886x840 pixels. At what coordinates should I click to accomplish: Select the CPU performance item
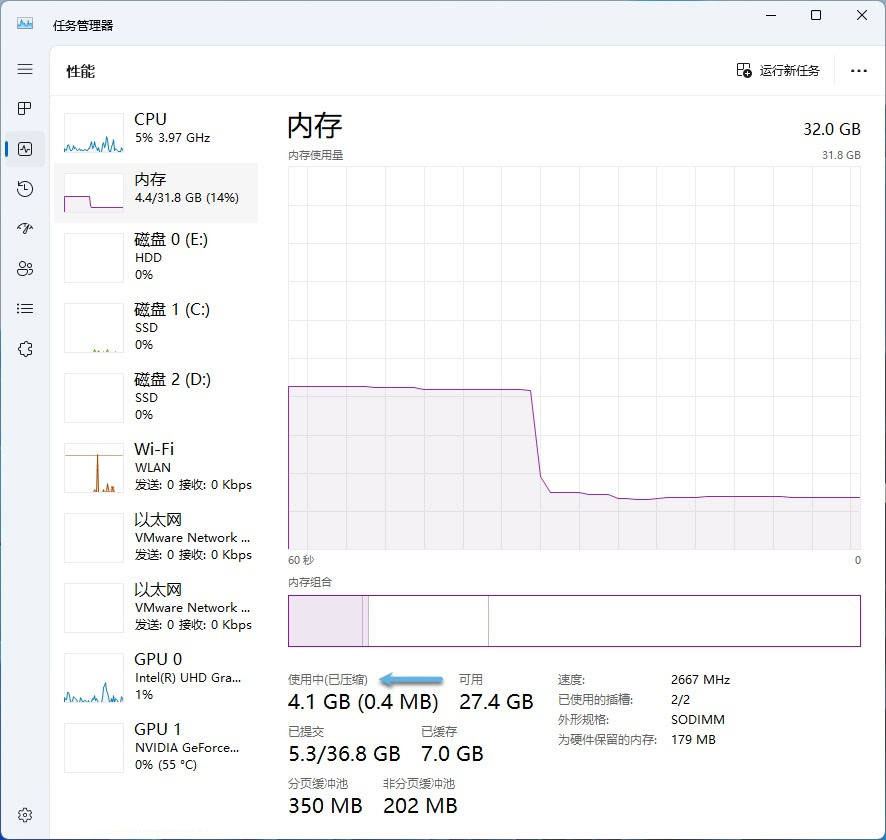pyautogui.click(x=156, y=129)
